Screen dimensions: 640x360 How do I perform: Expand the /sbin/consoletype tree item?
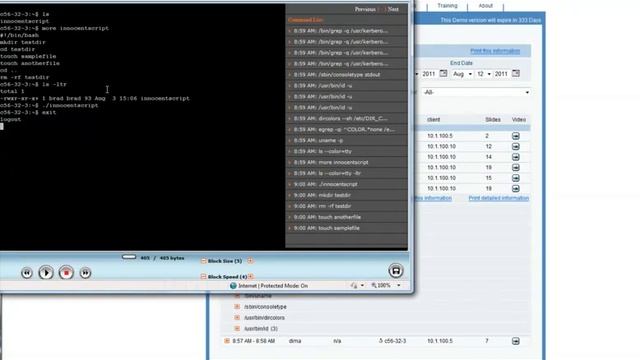coord(237,307)
